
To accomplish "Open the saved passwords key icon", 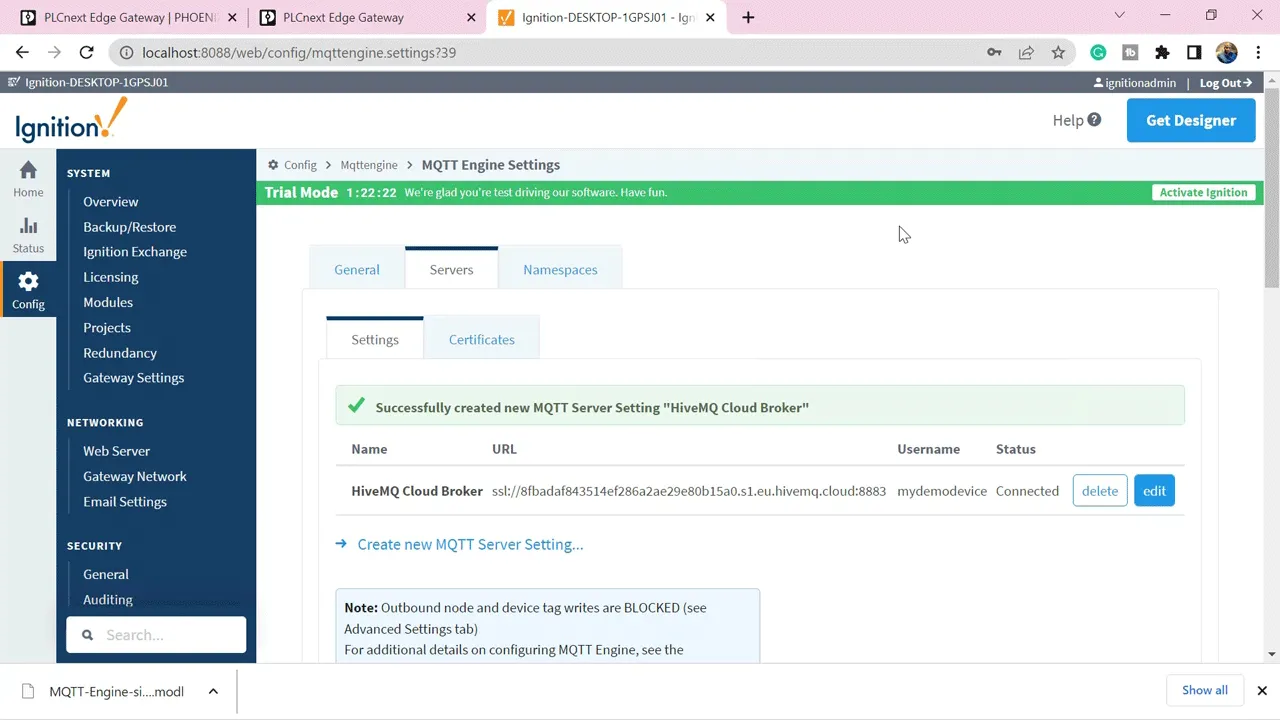I will click(994, 53).
